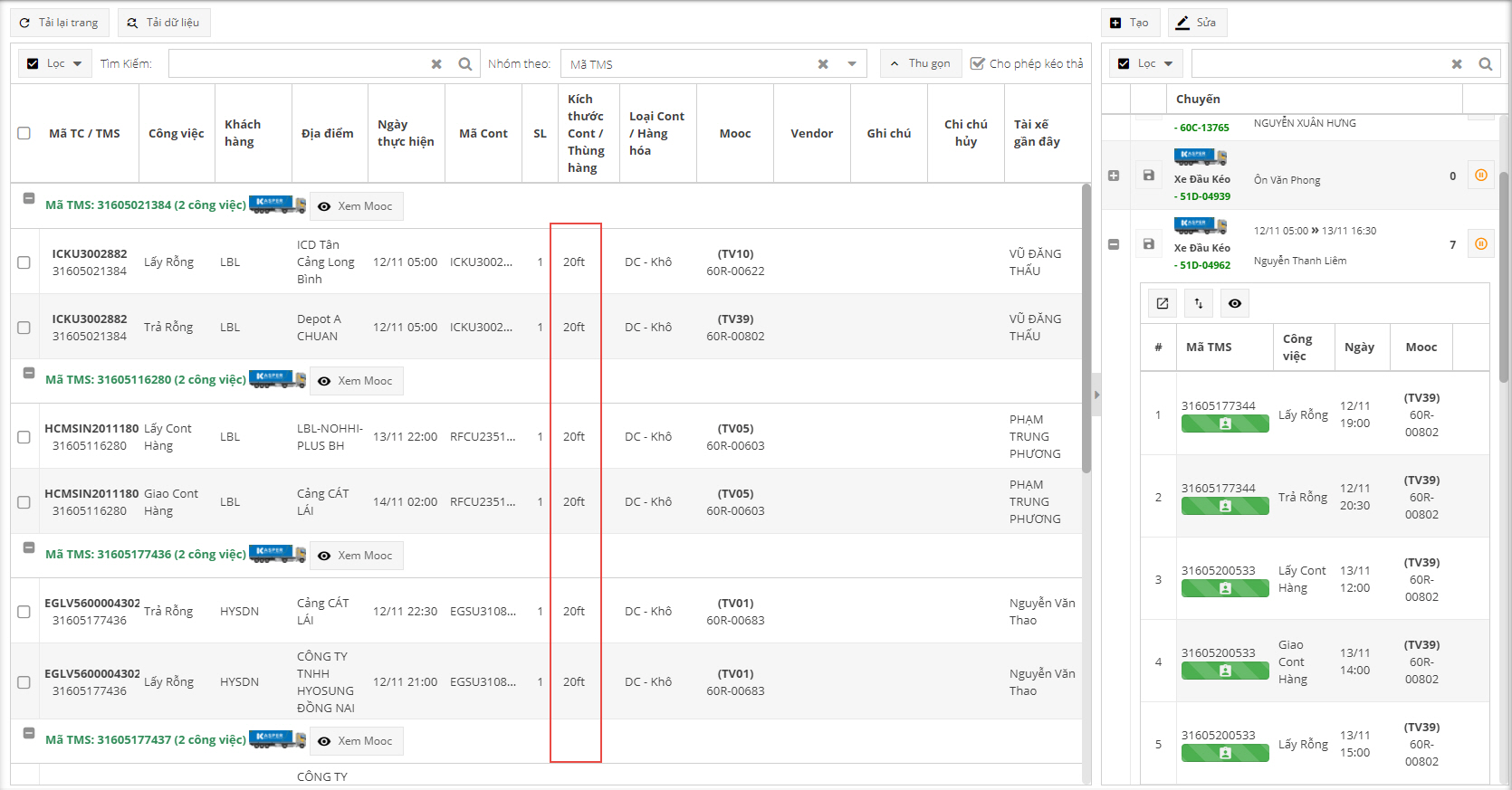Click green badge under 31605177344 in row 1
This screenshot has height=790, width=1512.
1224,424
